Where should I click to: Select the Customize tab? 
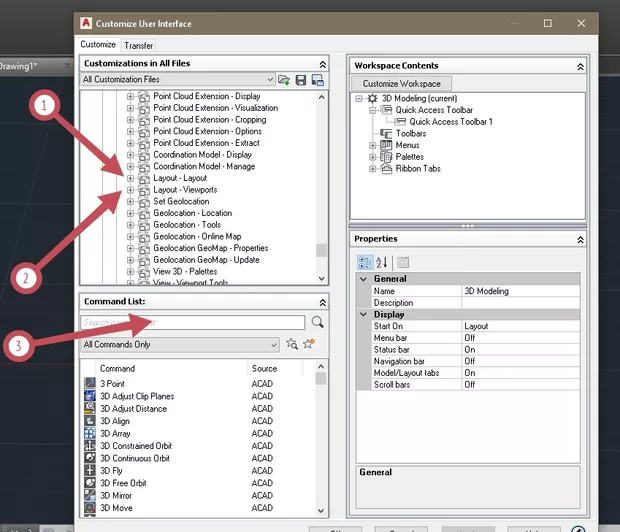(98, 44)
